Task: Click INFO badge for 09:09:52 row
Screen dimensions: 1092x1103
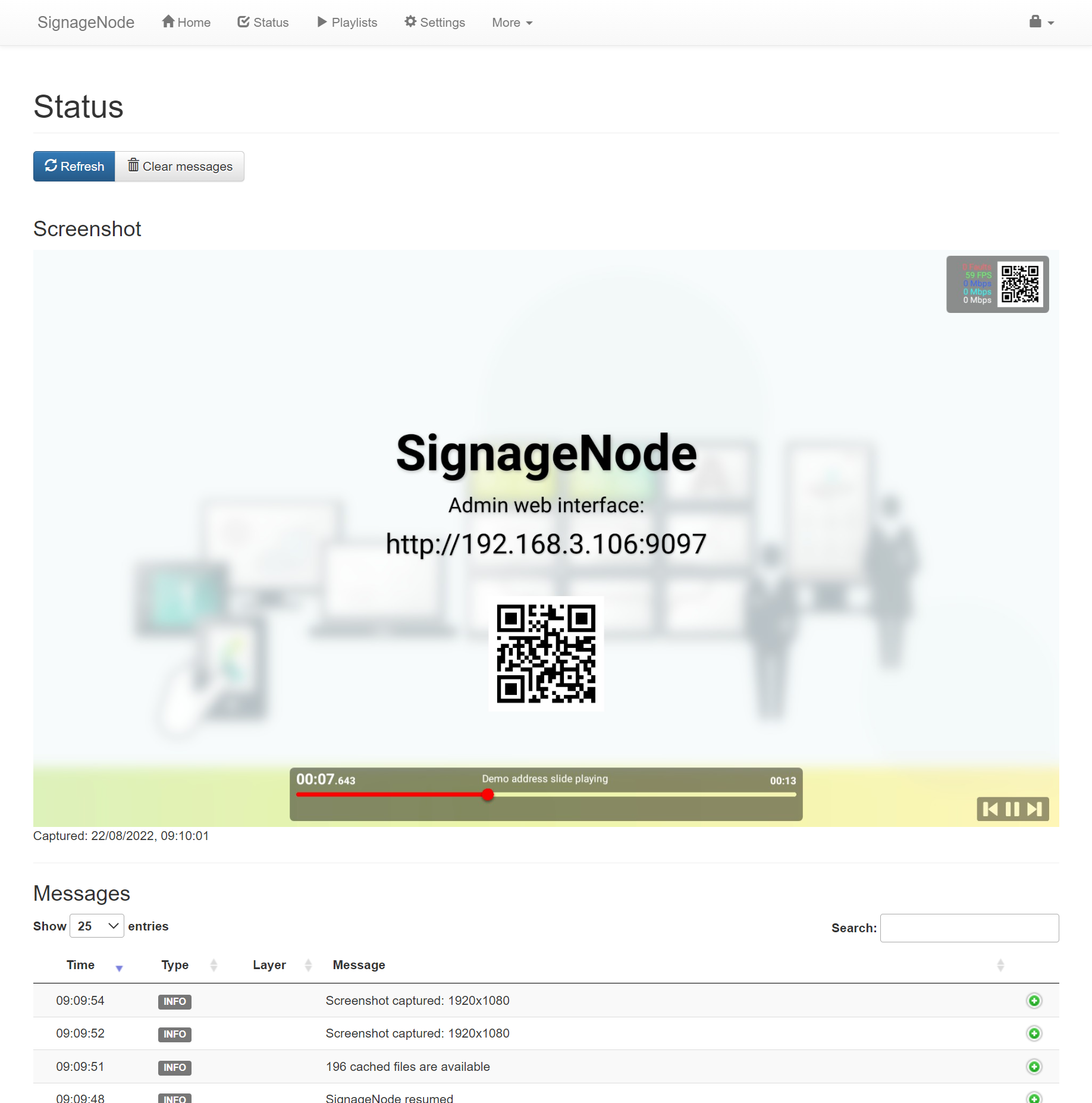Action: (x=175, y=1034)
